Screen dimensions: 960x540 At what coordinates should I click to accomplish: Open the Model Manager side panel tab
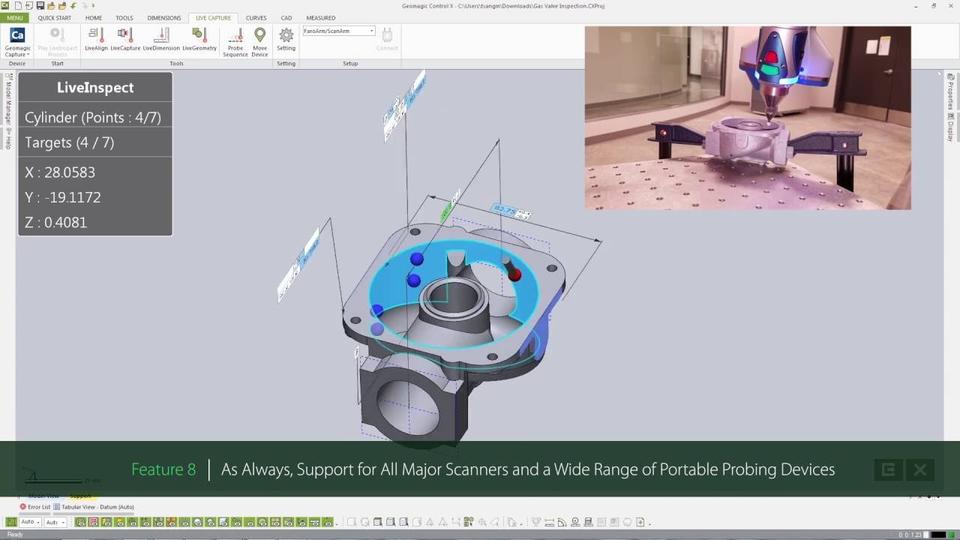tap(8, 98)
